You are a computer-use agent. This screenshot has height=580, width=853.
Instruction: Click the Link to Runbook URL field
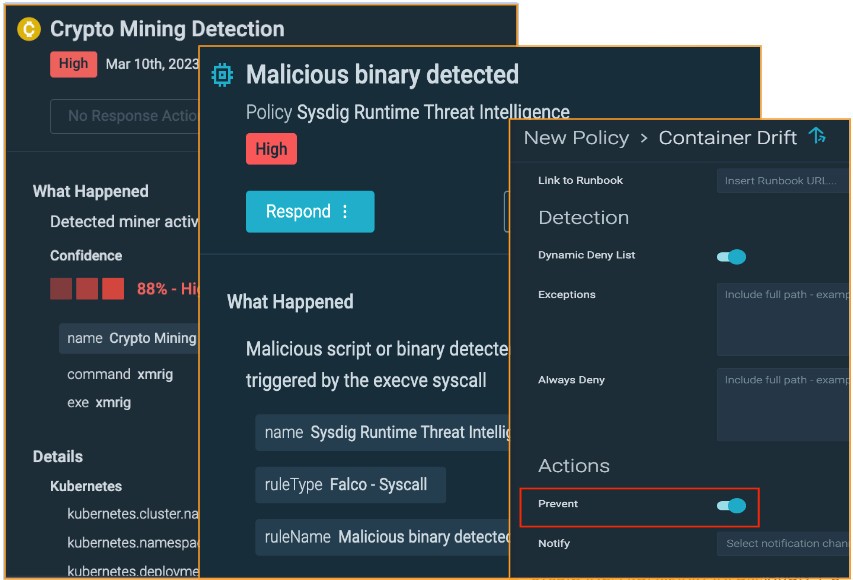[783, 181]
